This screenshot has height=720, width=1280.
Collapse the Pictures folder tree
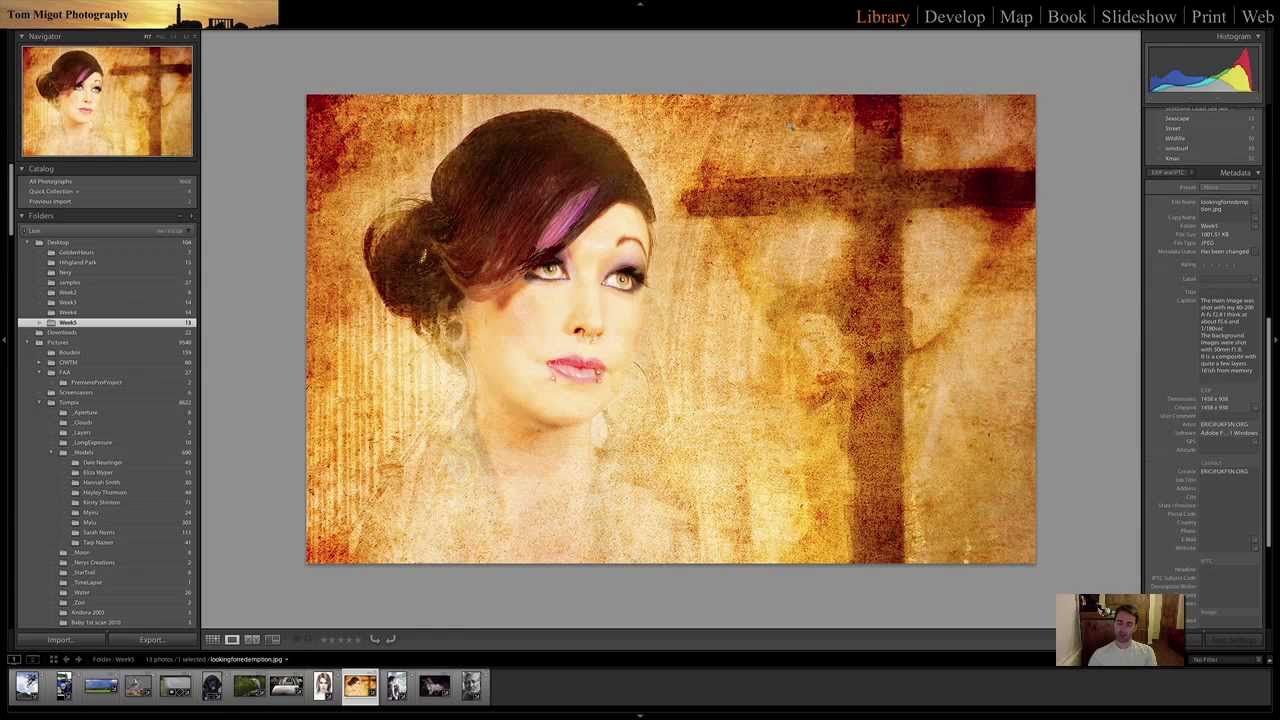tap(27, 342)
